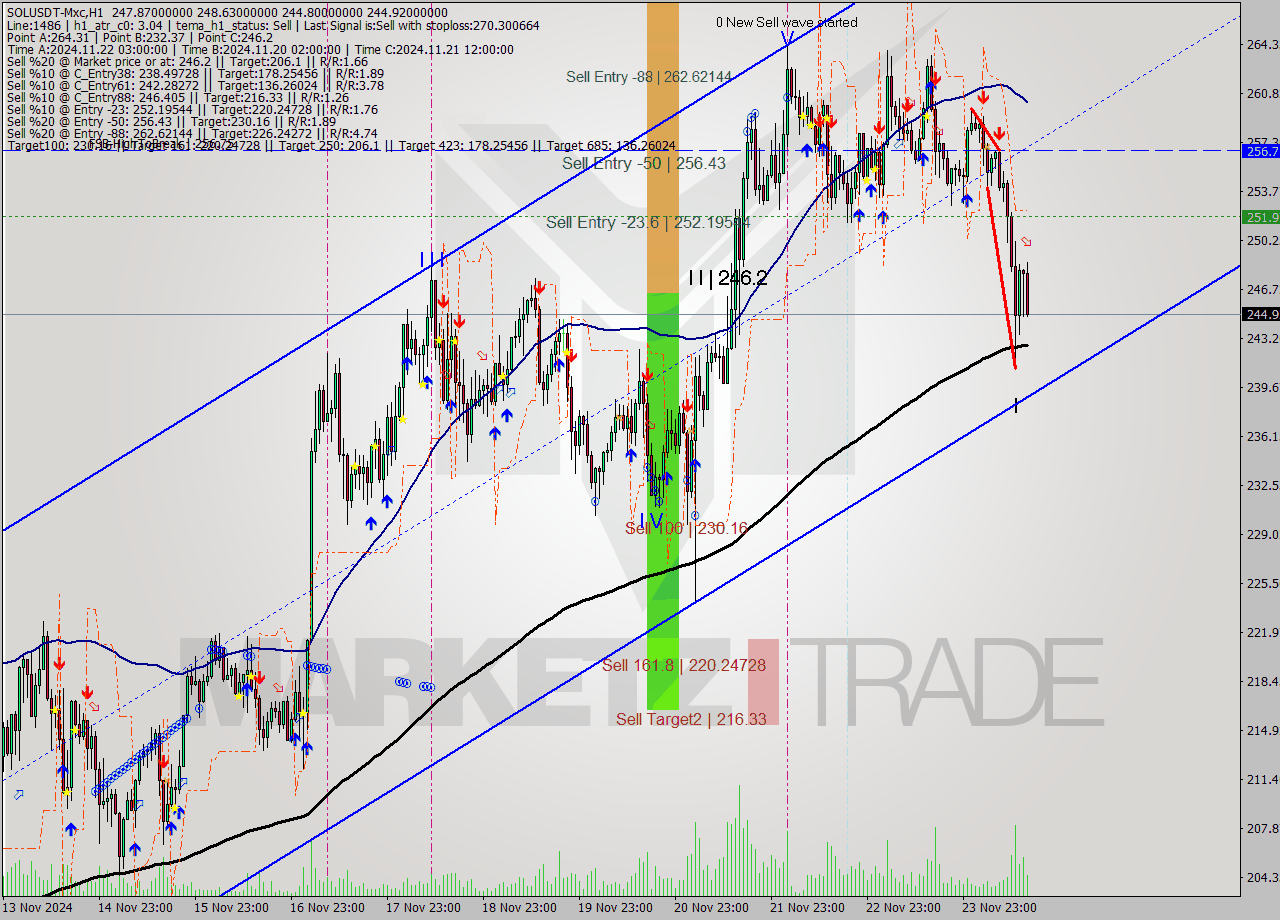Click the 22 Nov 23:00 date label
The height and width of the screenshot is (920, 1280).
[902, 908]
